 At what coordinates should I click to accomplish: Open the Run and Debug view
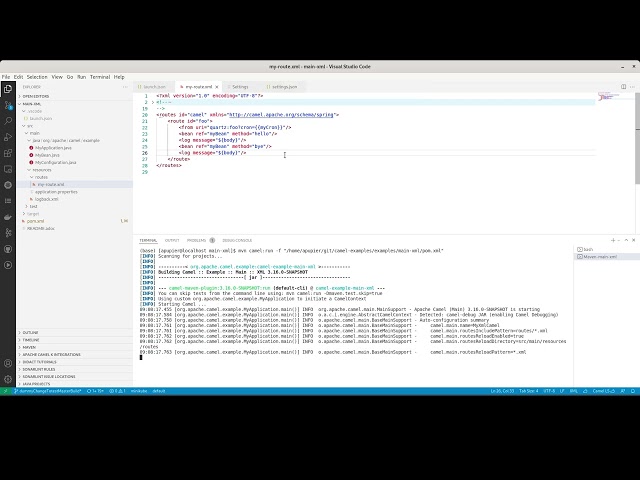pos(8,137)
